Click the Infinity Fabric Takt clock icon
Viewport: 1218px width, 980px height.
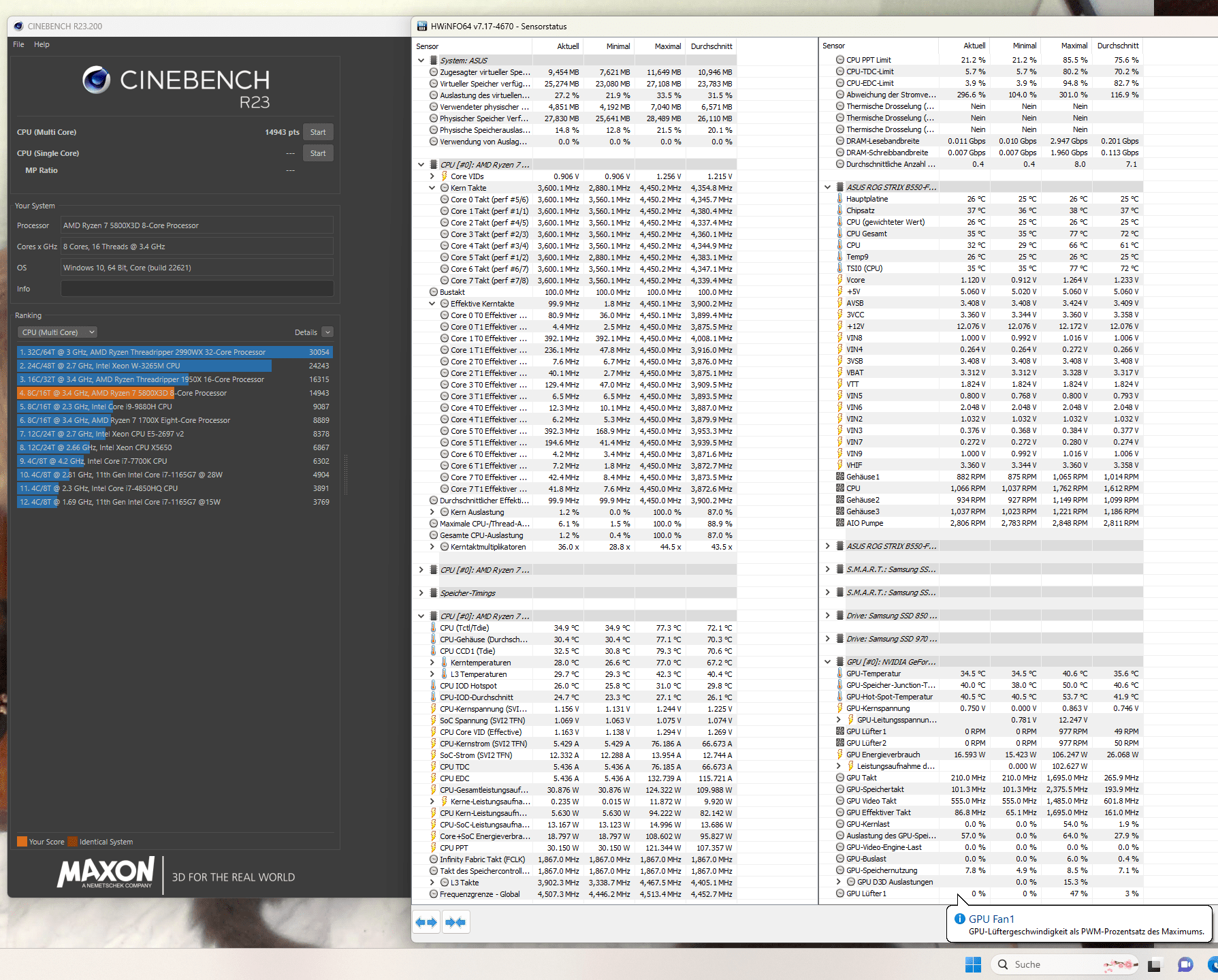434,859
